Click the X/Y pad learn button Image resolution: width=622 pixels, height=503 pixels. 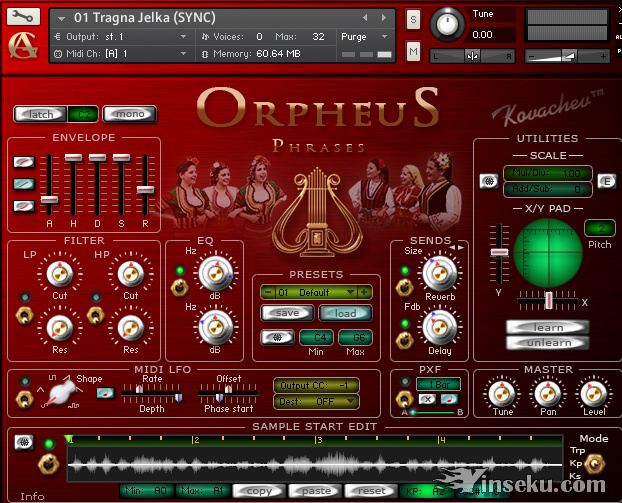click(548, 327)
